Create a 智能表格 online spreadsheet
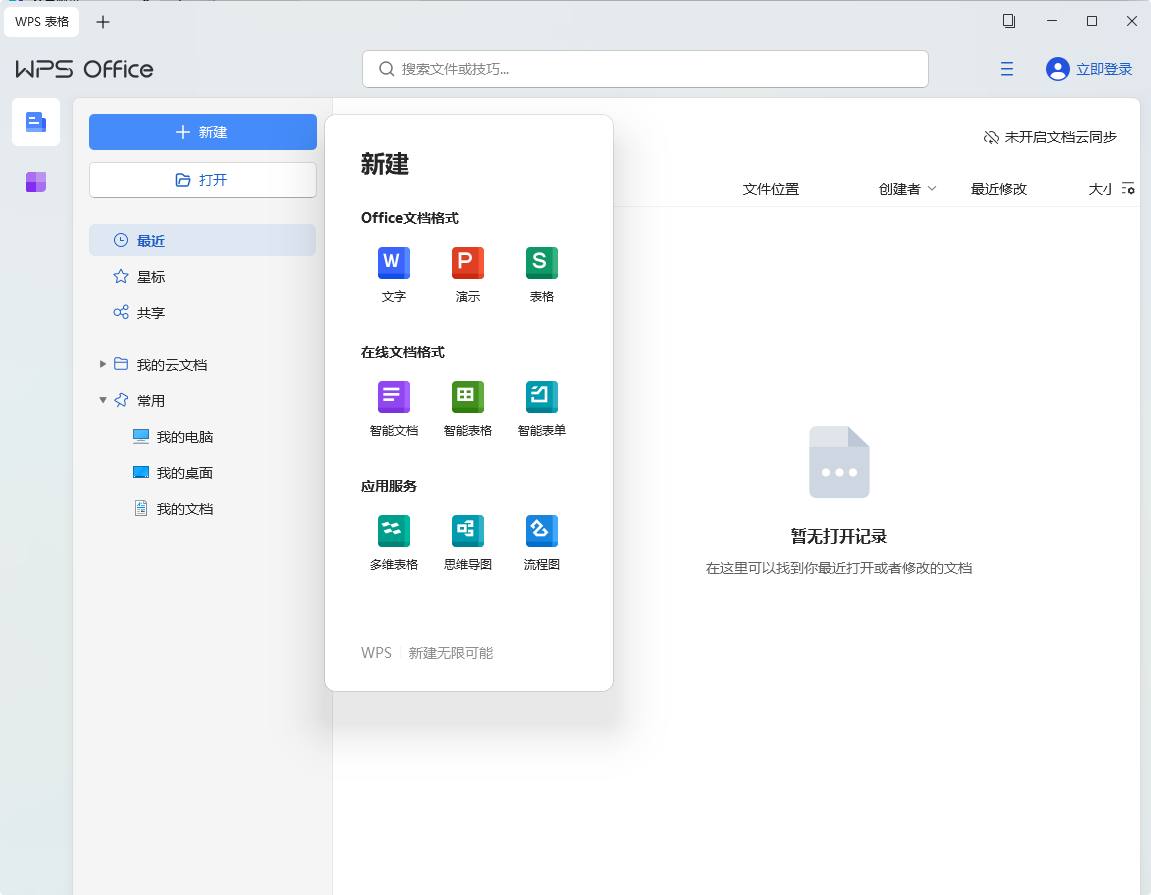The image size is (1151, 895). (468, 409)
